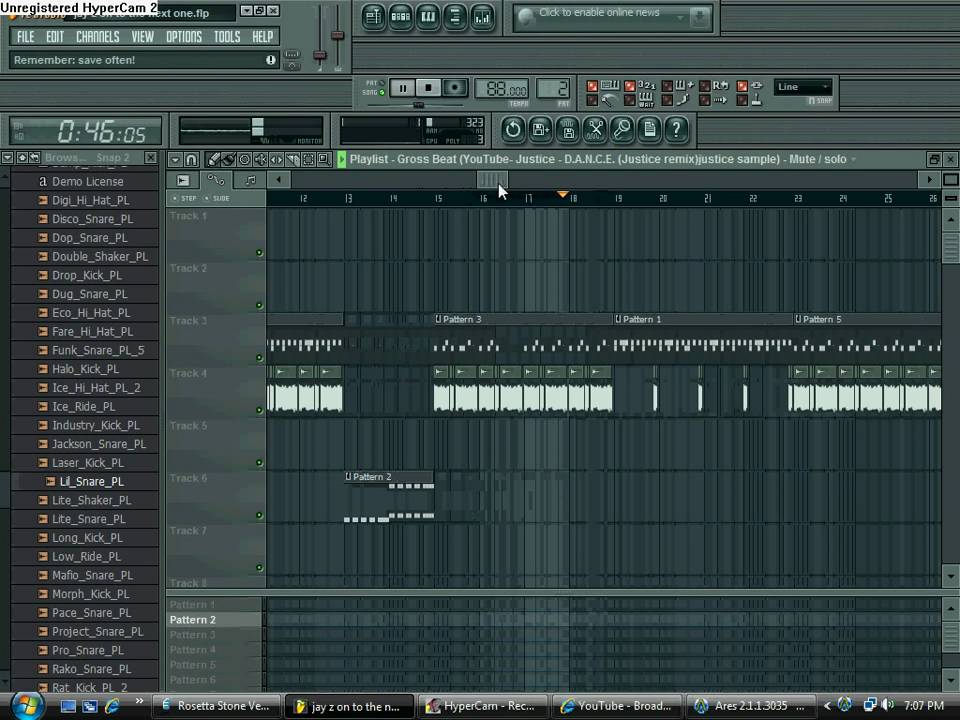Open the help question mark button
Viewport: 960px width, 720px height.
click(x=677, y=129)
